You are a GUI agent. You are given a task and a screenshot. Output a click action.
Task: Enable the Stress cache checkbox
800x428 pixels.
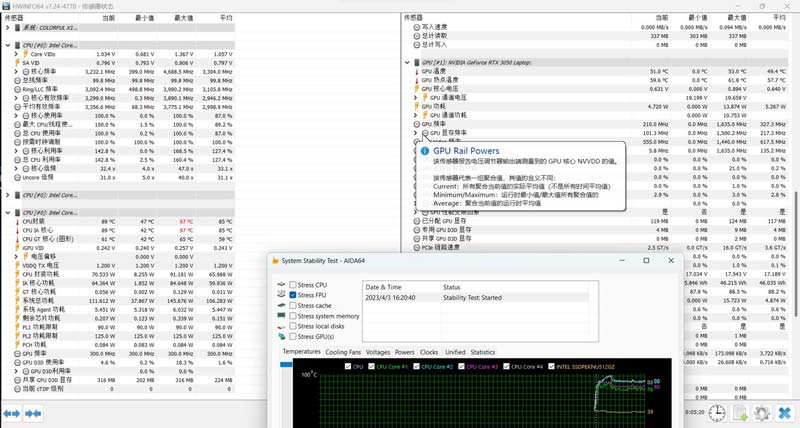point(293,305)
